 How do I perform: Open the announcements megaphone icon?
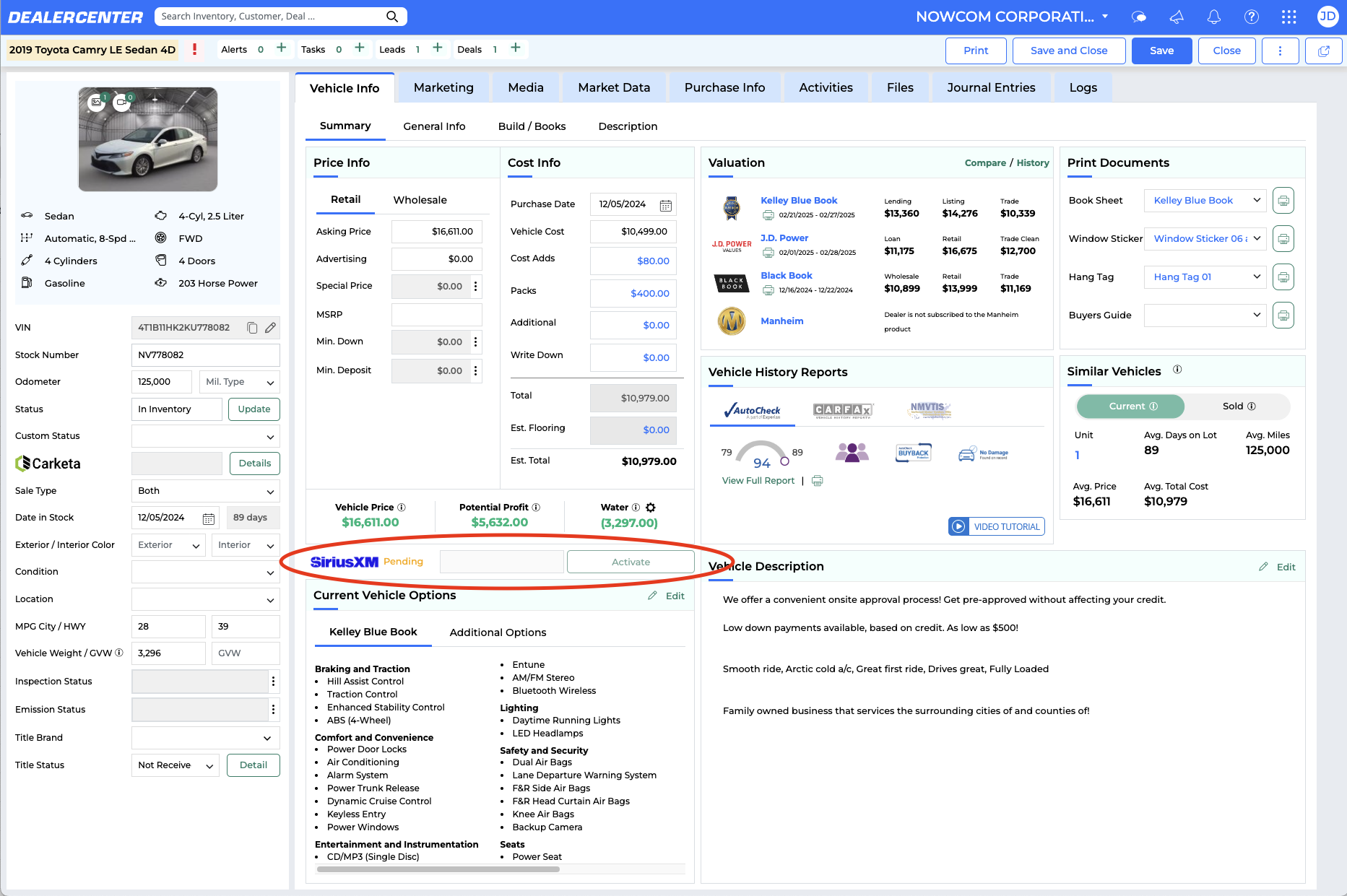point(1177,17)
